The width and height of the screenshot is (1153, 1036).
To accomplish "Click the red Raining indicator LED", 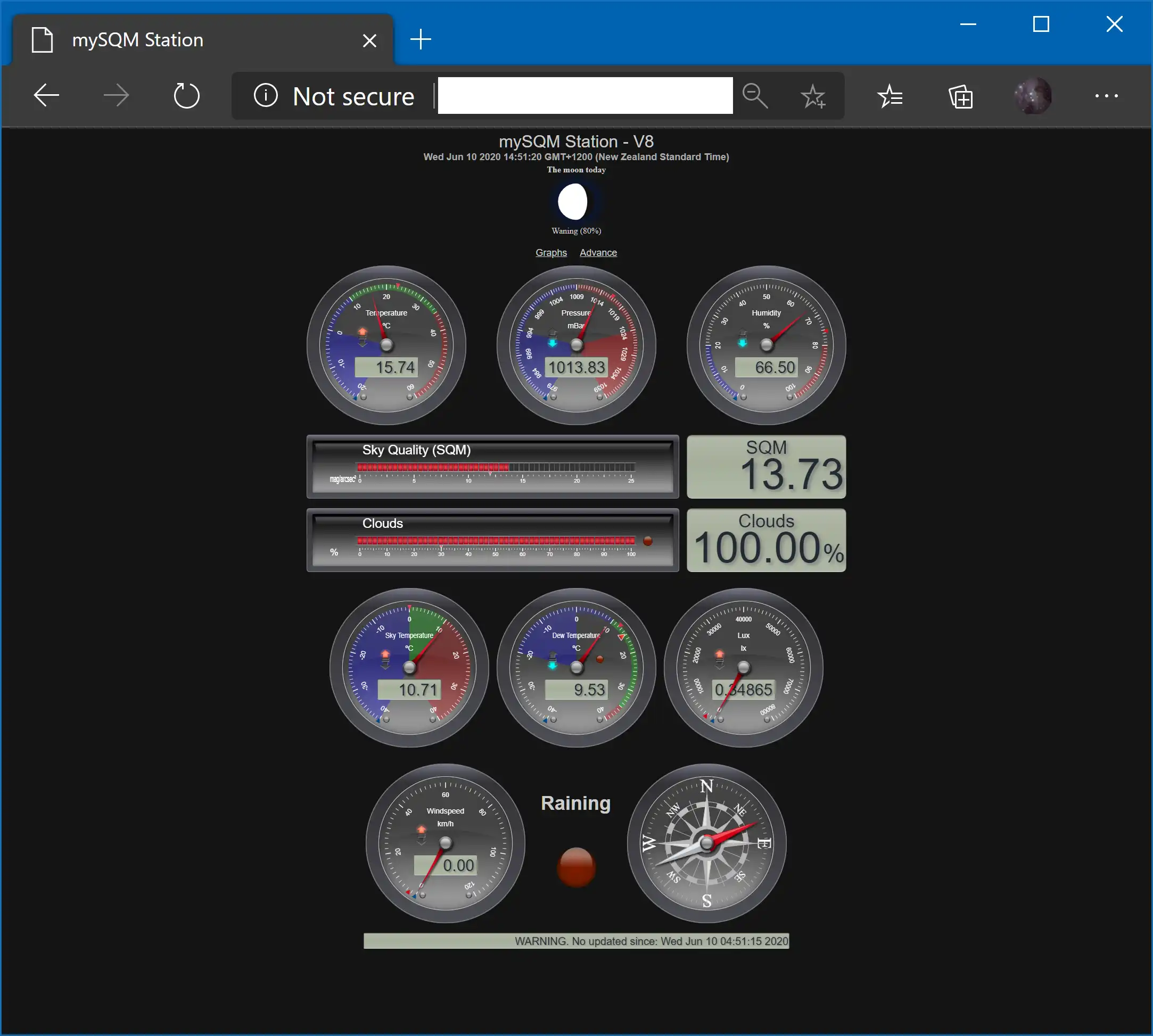I will click(x=575, y=867).
